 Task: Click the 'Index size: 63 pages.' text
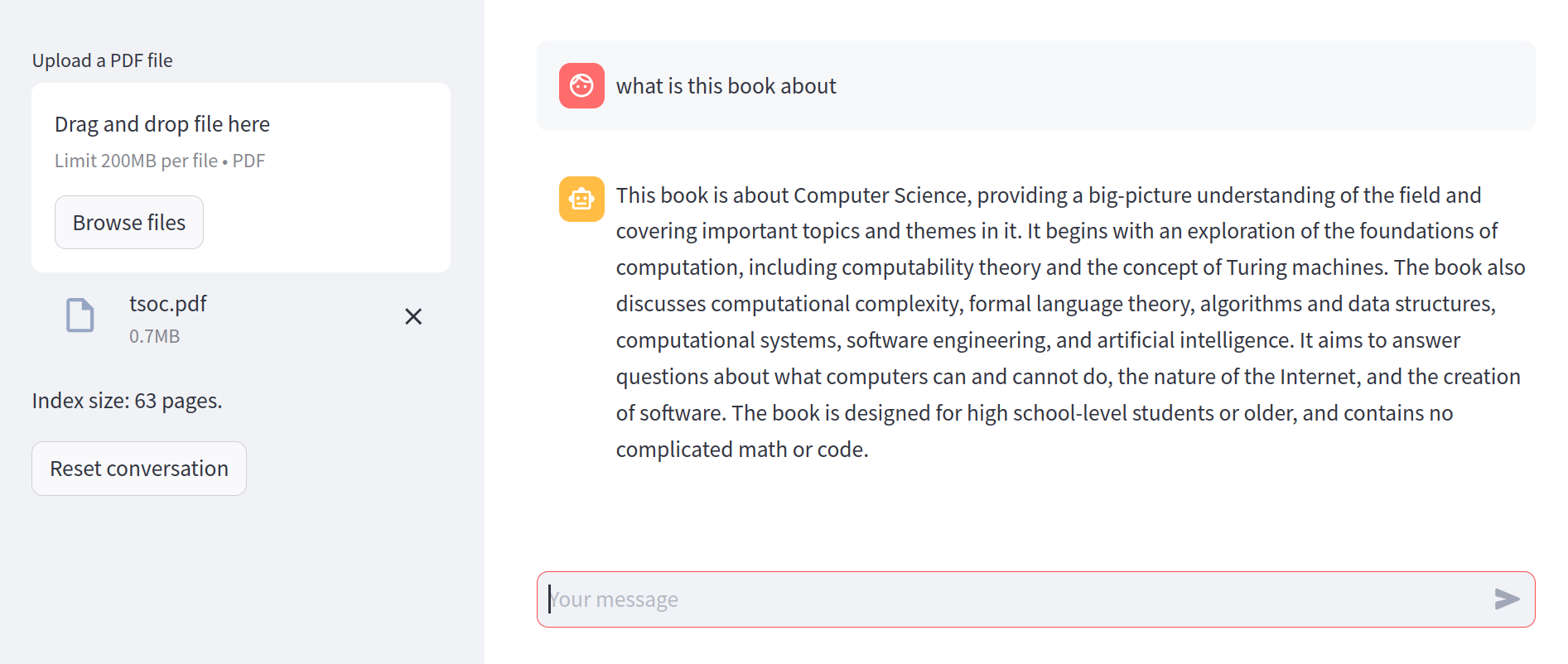coord(128,401)
